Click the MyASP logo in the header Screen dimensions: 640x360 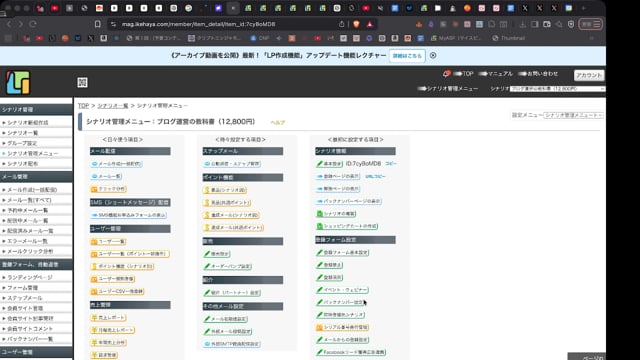pyautogui.click(x=18, y=82)
